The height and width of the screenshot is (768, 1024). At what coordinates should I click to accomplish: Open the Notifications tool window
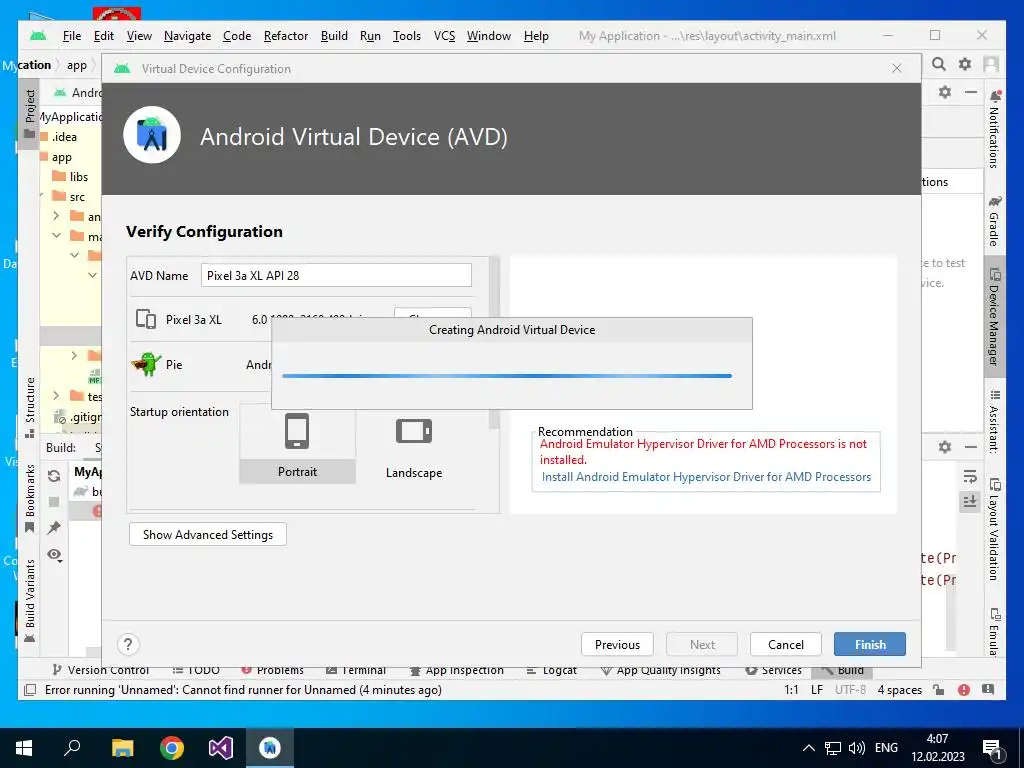point(994,129)
